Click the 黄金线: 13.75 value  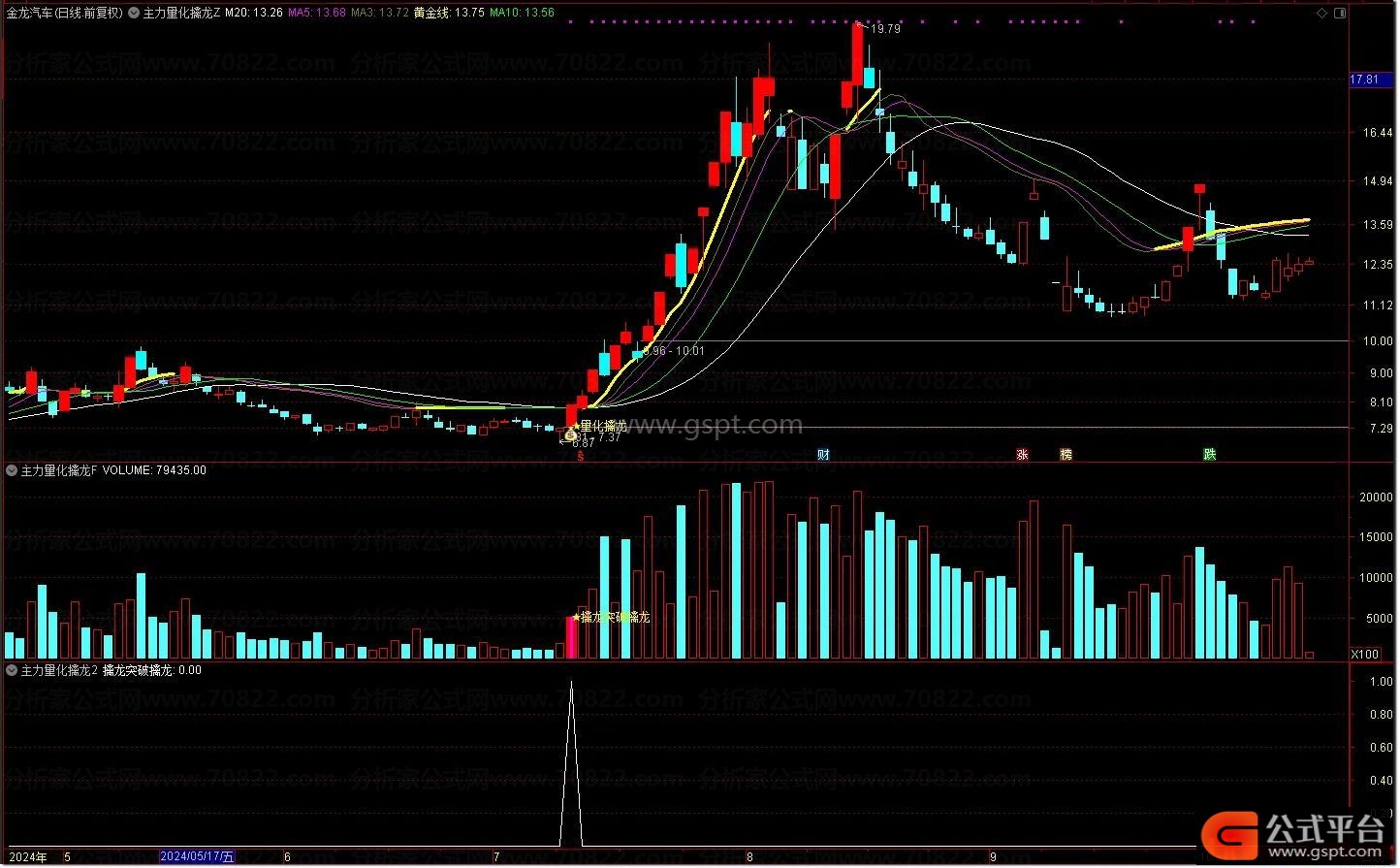[x=449, y=14]
